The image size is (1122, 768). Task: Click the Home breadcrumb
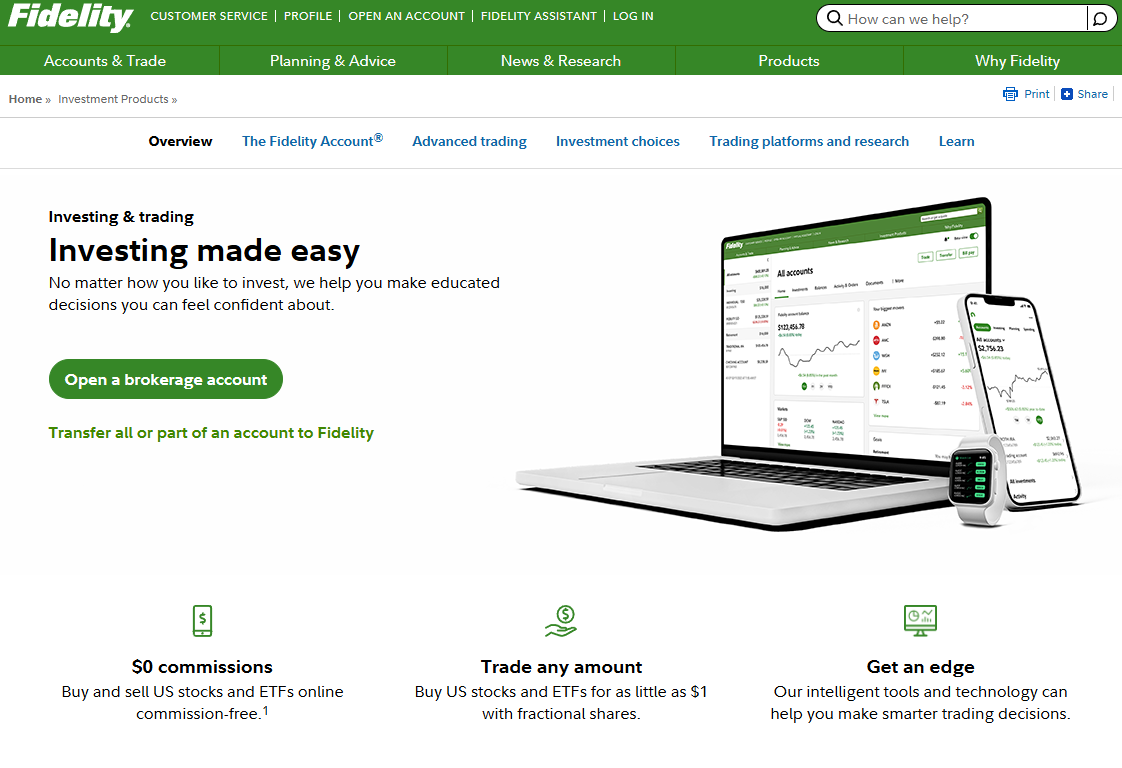click(x=25, y=99)
